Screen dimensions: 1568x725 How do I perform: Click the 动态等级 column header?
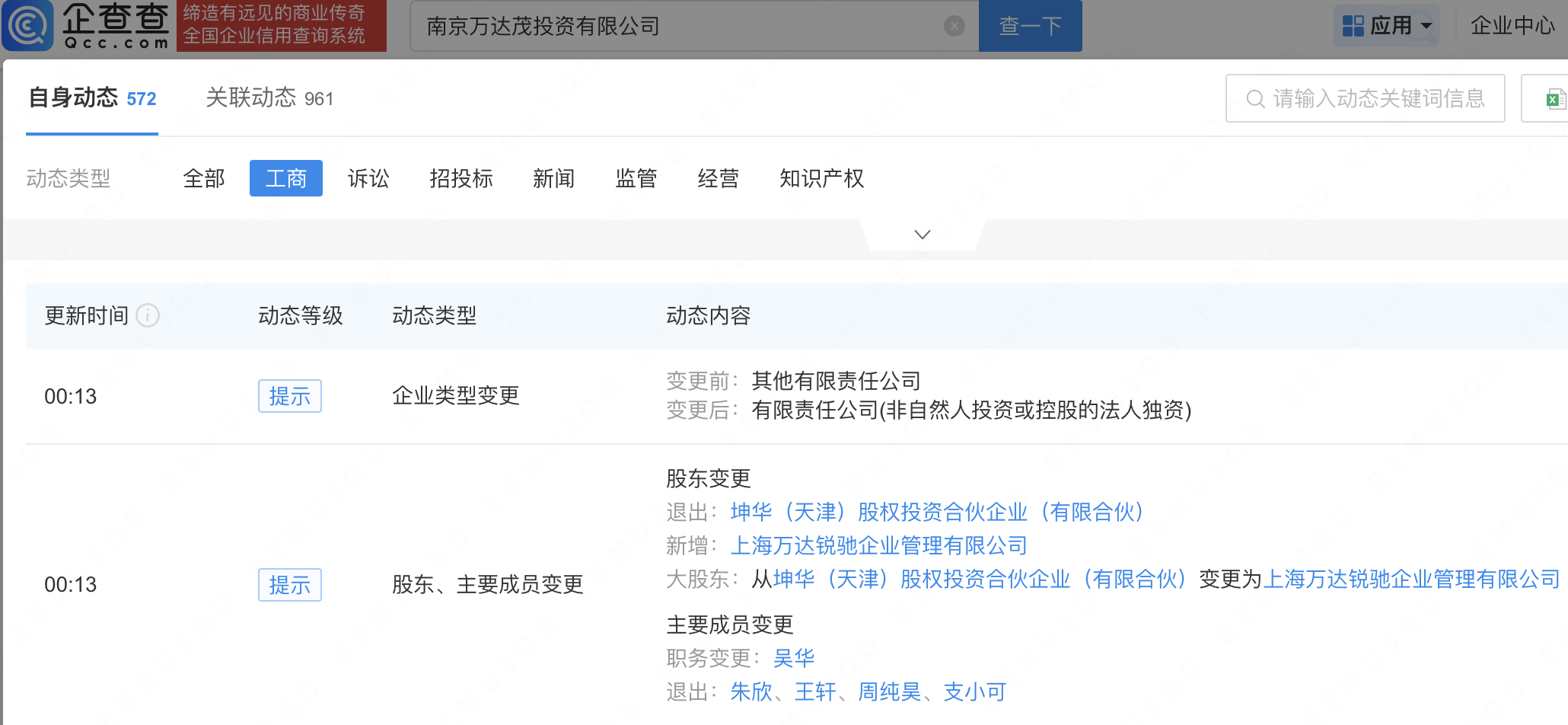[301, 315]
